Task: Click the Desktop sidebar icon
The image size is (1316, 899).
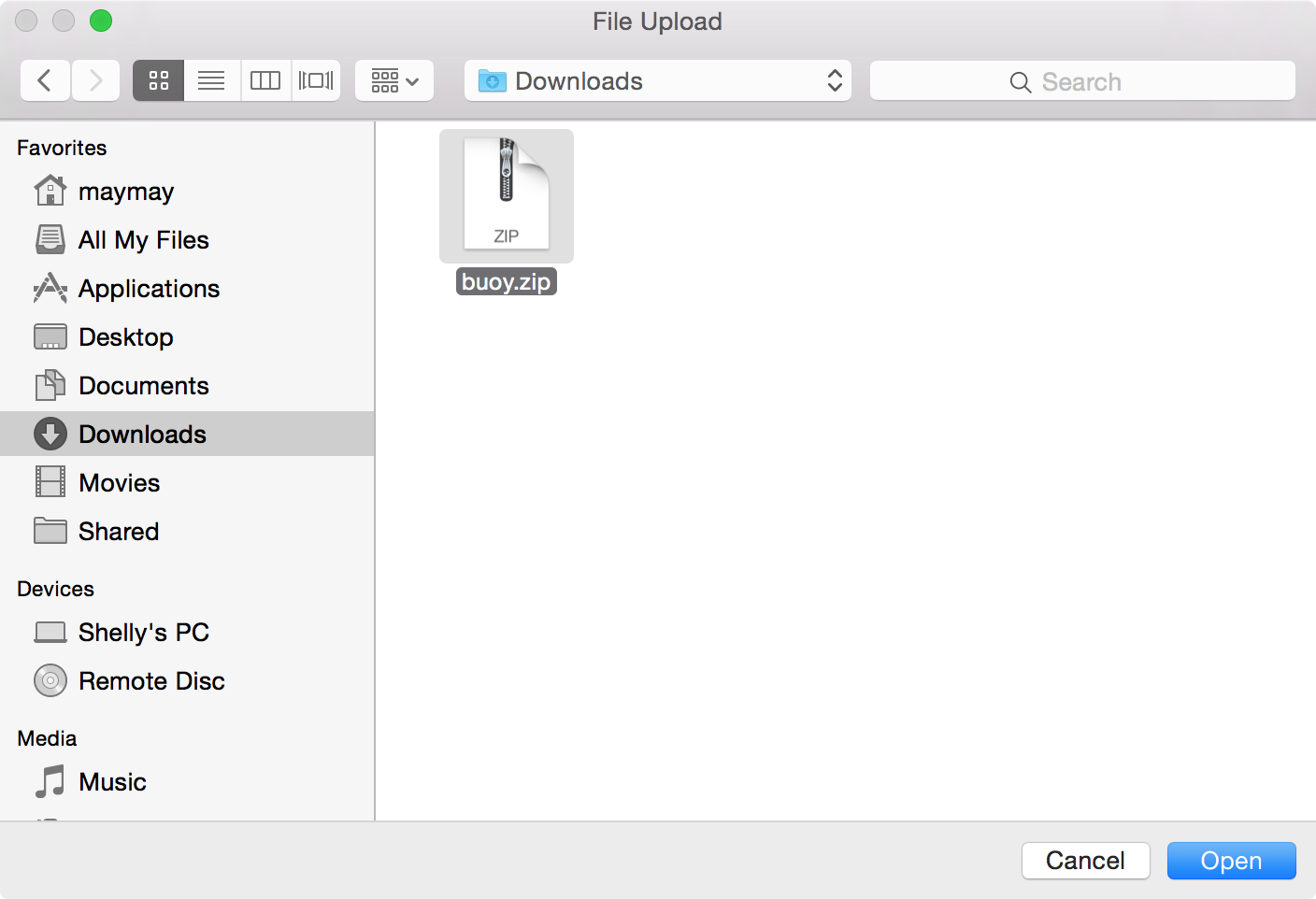Action: (50, 336)
